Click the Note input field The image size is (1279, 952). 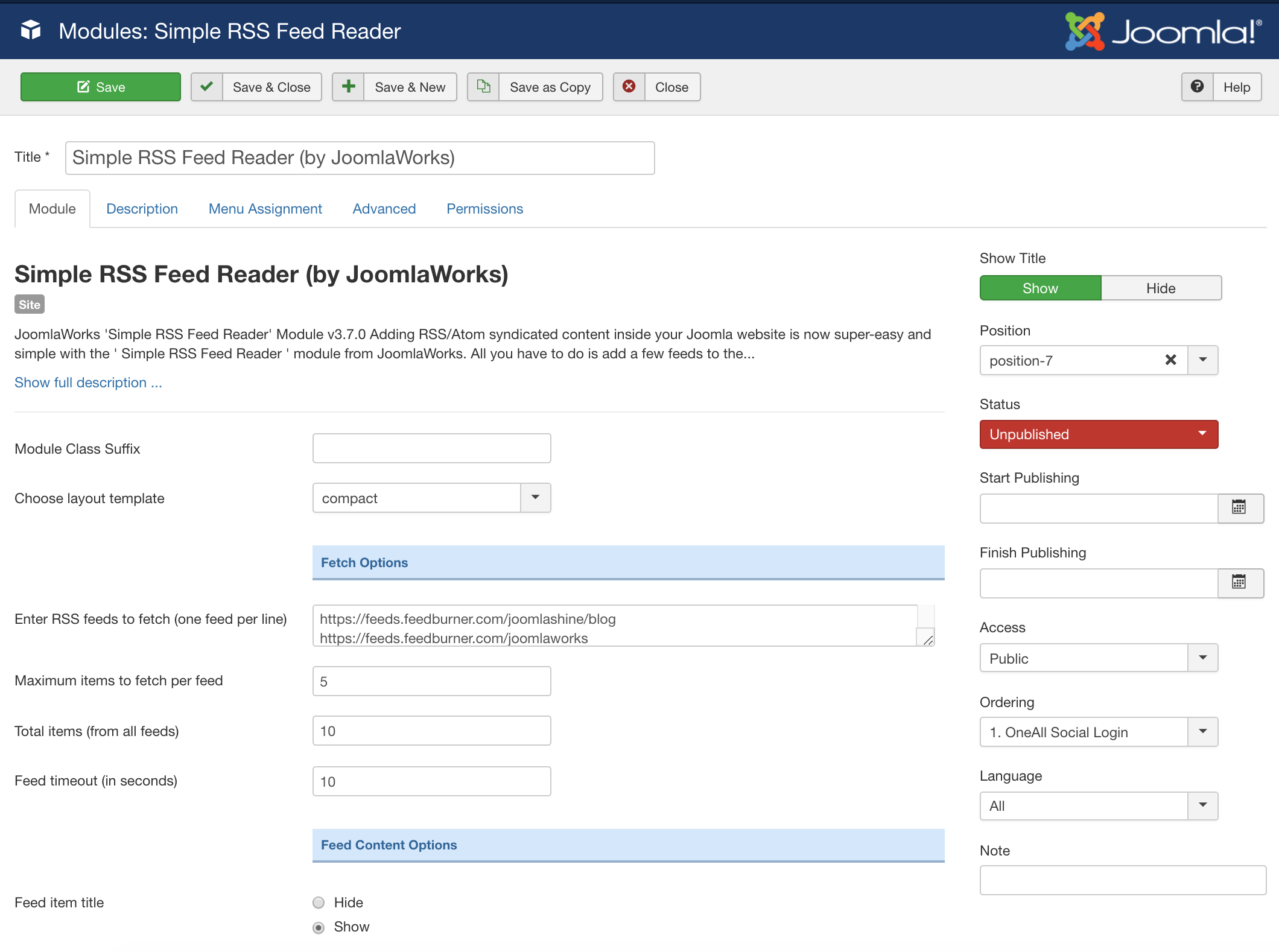[x=1123, y=880]
